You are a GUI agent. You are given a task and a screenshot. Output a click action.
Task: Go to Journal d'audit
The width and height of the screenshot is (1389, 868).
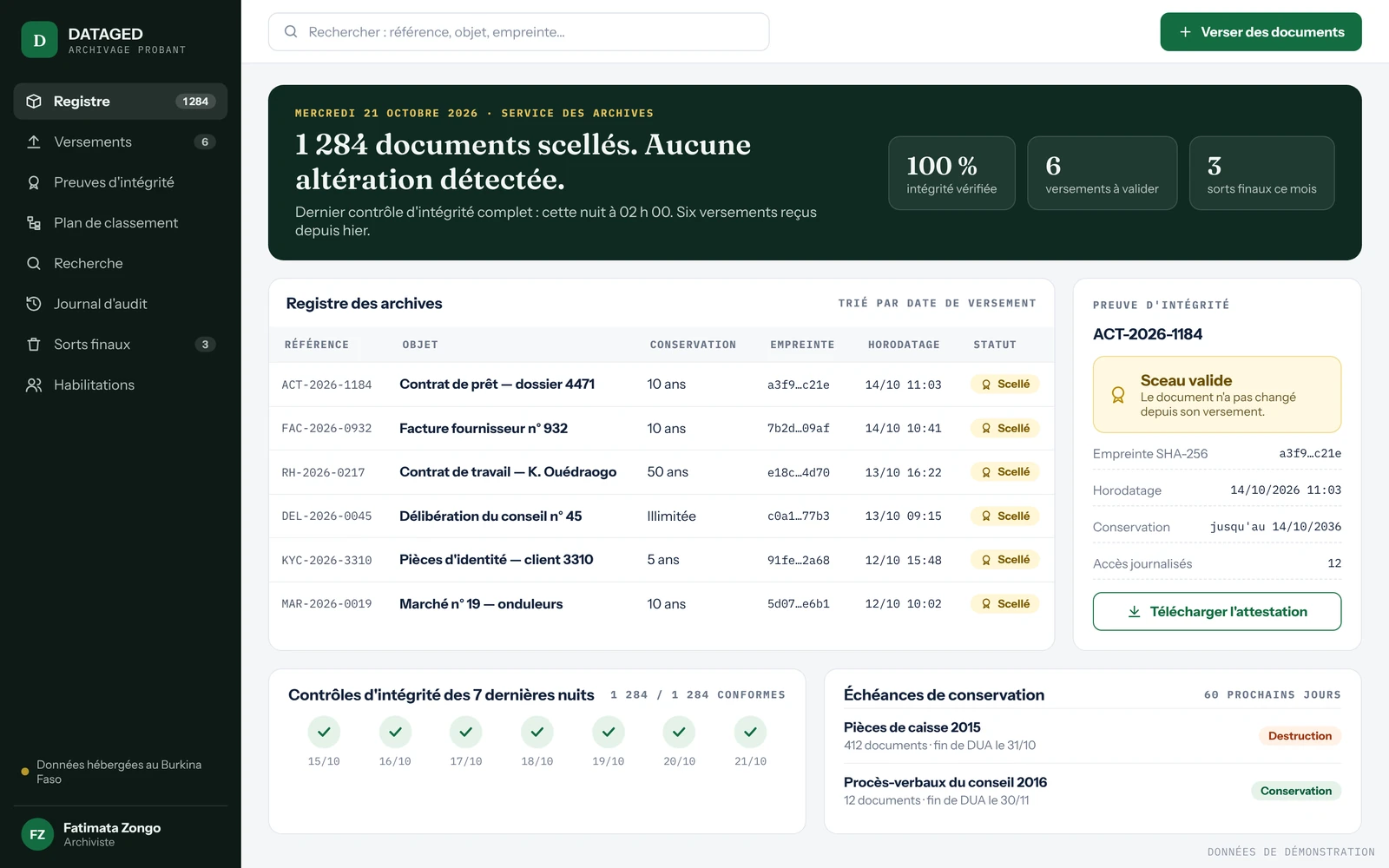click(121, 304)
